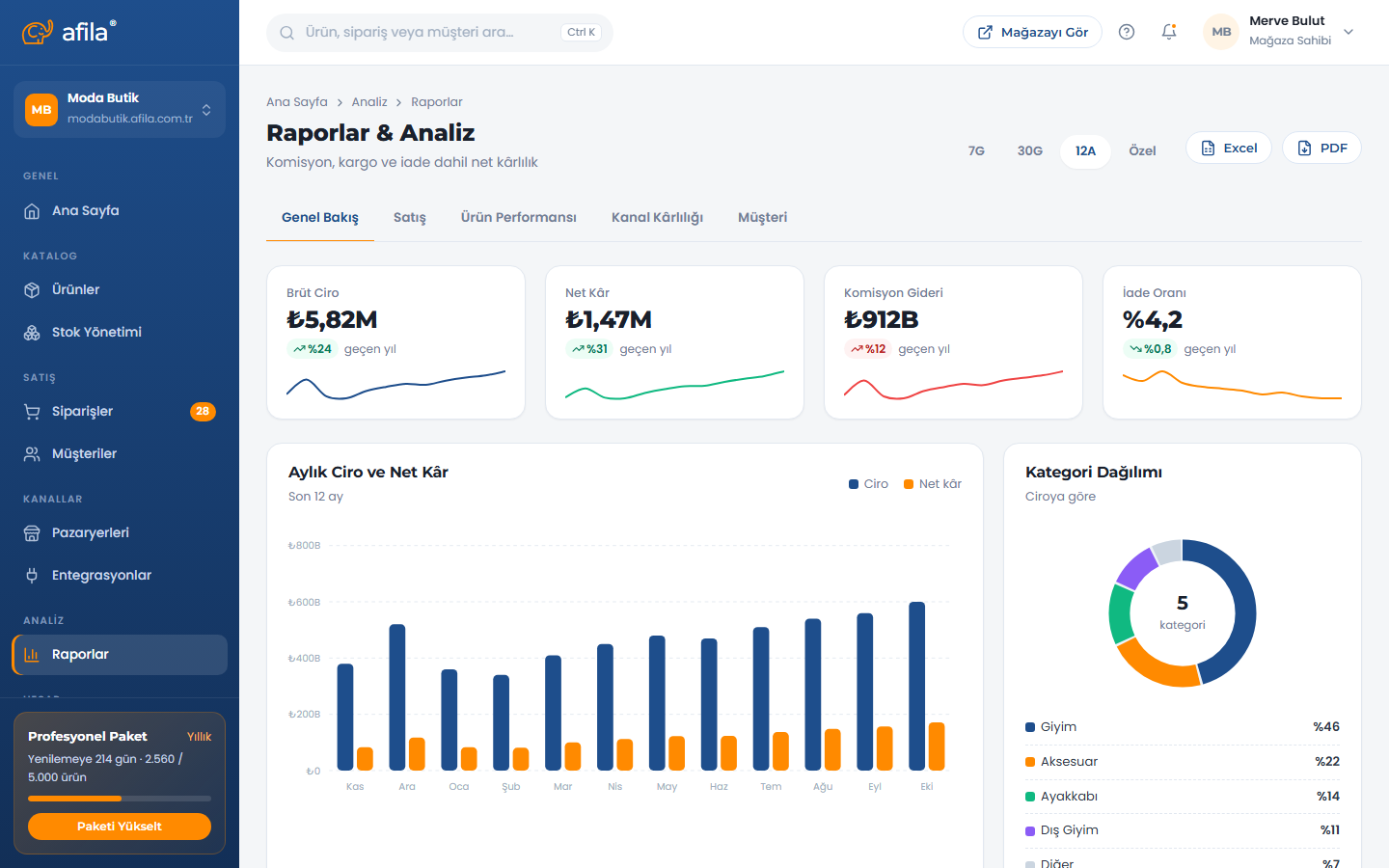Switch to the Ürün Performansı tab
The height and width of the screenshot is (868, 1389).
(519, 218)
